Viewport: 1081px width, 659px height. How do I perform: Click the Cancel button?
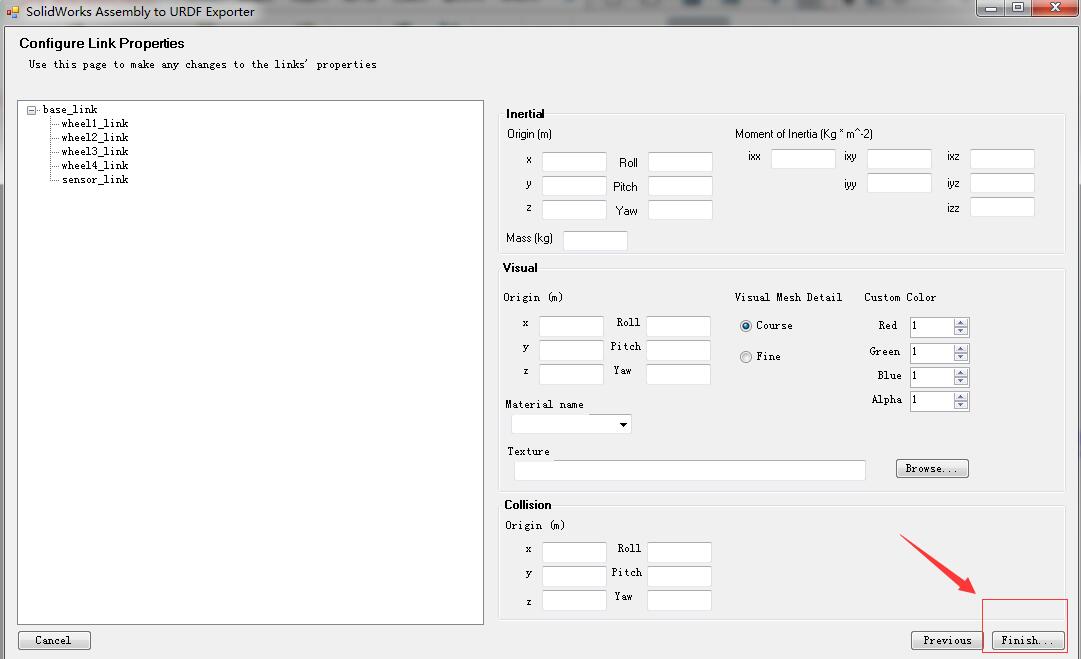[54, 640]
